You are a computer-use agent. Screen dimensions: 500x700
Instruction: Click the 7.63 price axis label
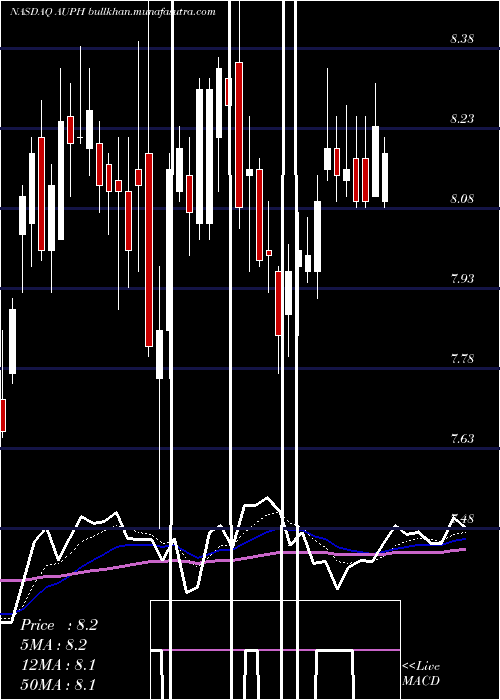[462, 438]
